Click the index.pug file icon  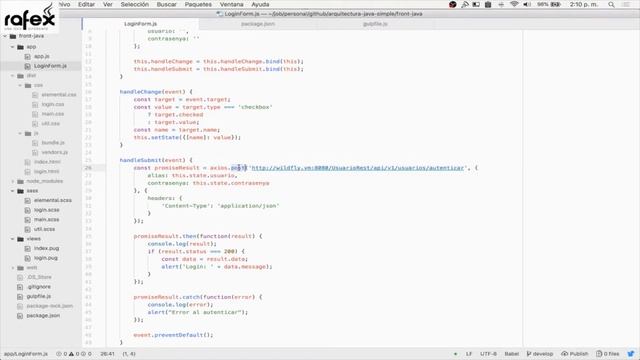(x=27, y=249)
